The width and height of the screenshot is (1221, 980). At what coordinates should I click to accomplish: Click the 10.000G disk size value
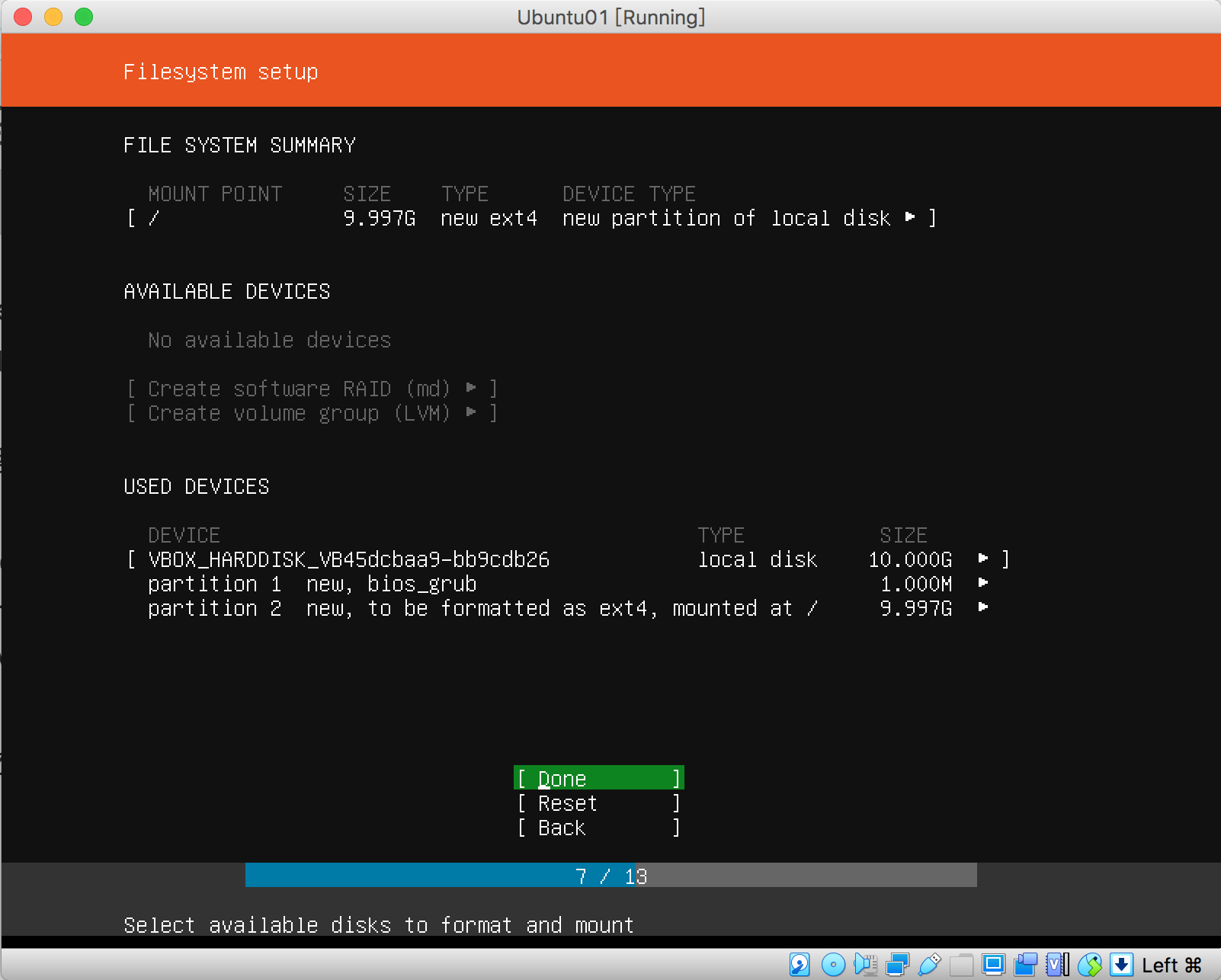pyautogui.click(x=910, y=559)
